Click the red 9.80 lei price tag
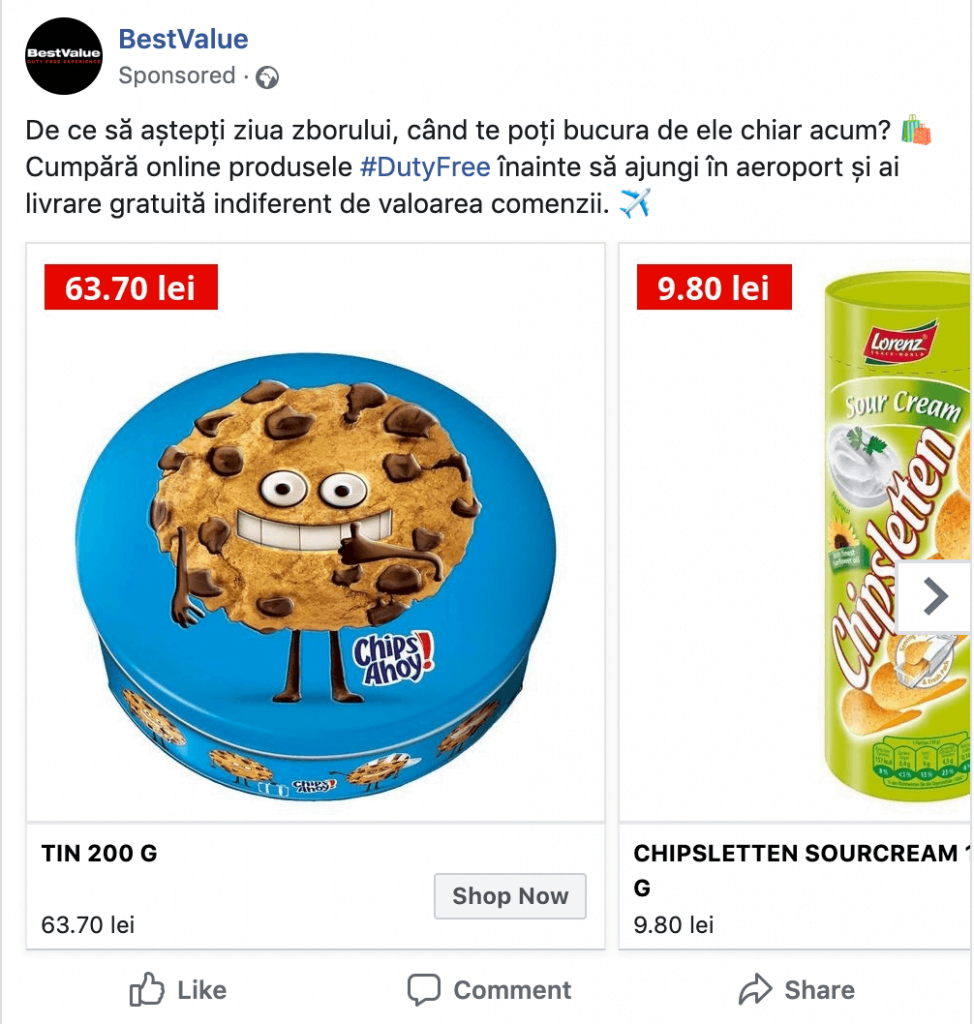974x1024 pixels. (714, 288)
